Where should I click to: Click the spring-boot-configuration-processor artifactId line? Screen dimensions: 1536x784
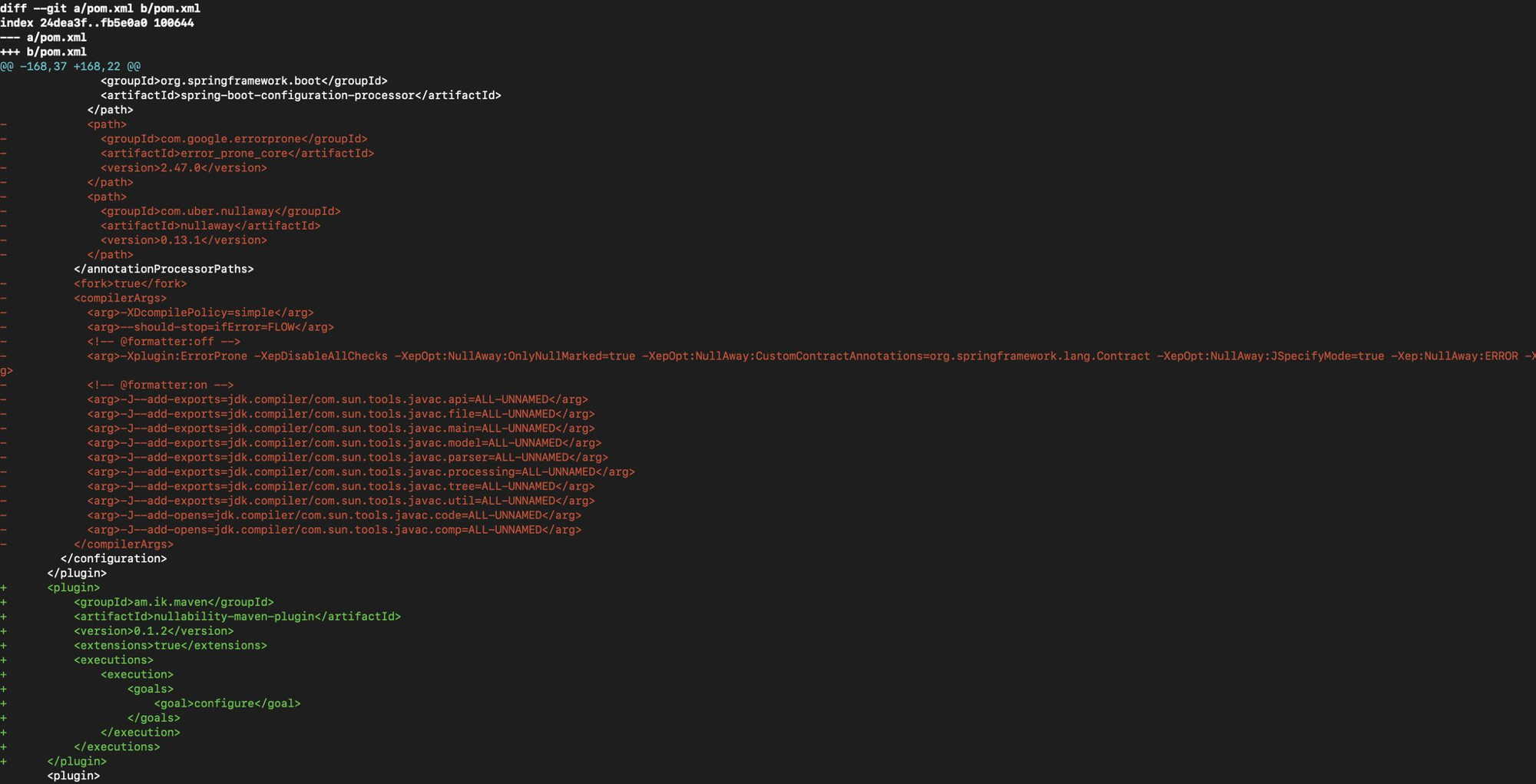click(300, 95)
